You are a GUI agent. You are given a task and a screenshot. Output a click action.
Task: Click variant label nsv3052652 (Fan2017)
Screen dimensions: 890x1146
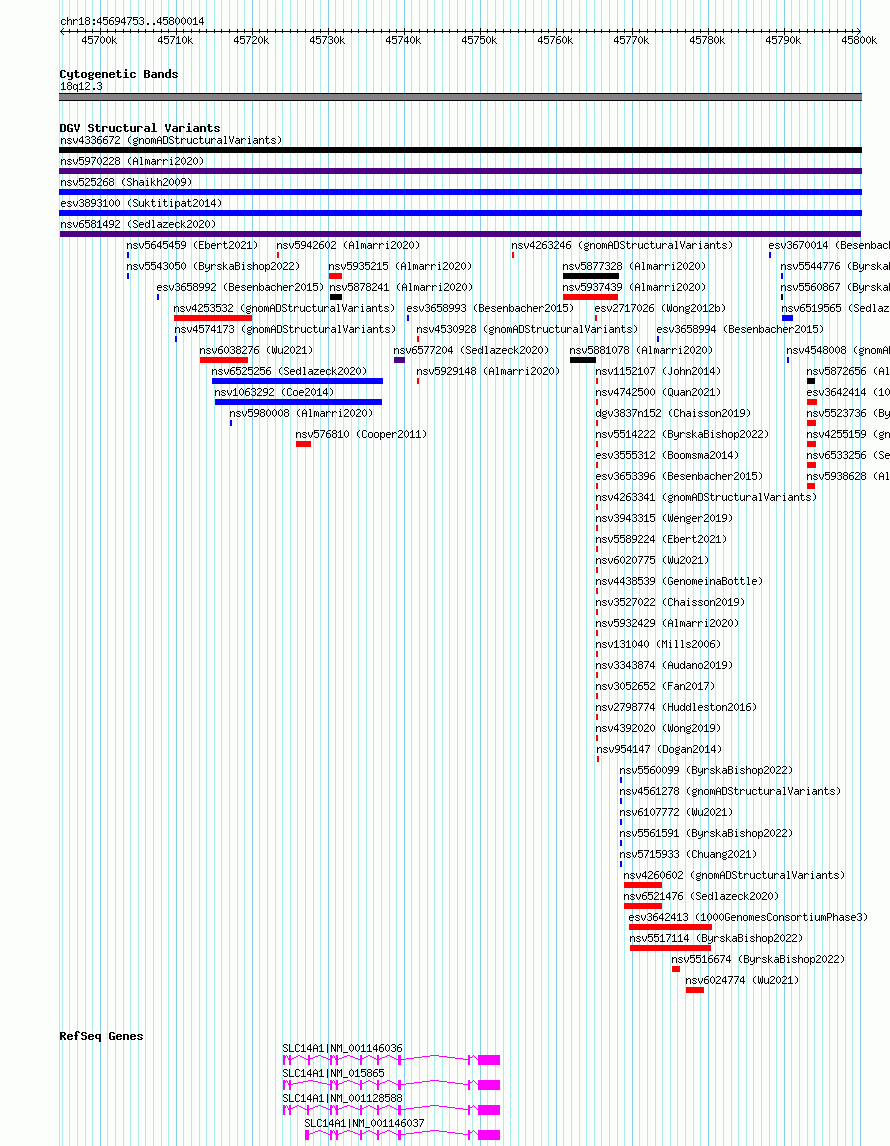tap(655, 686)
